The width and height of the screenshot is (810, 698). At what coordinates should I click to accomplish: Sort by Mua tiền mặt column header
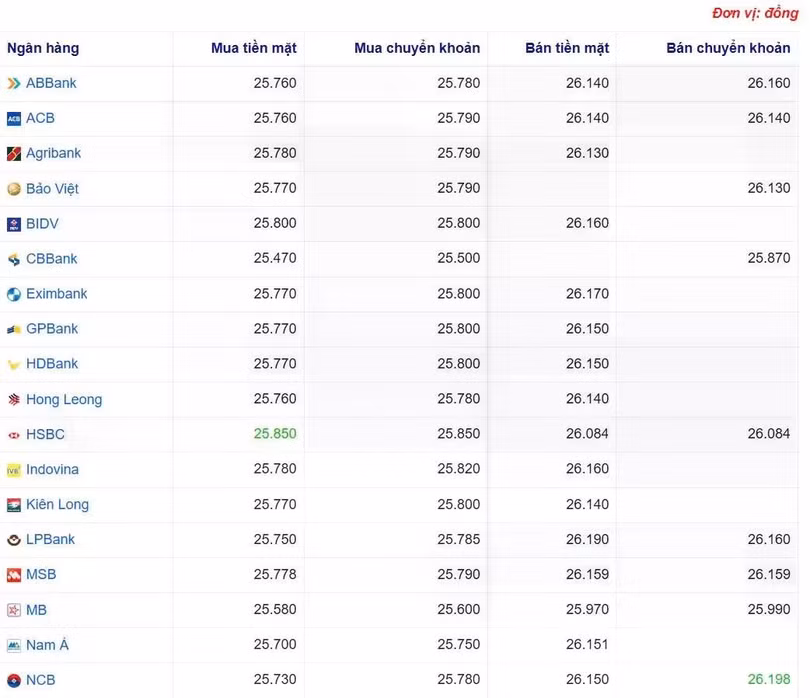254,48
